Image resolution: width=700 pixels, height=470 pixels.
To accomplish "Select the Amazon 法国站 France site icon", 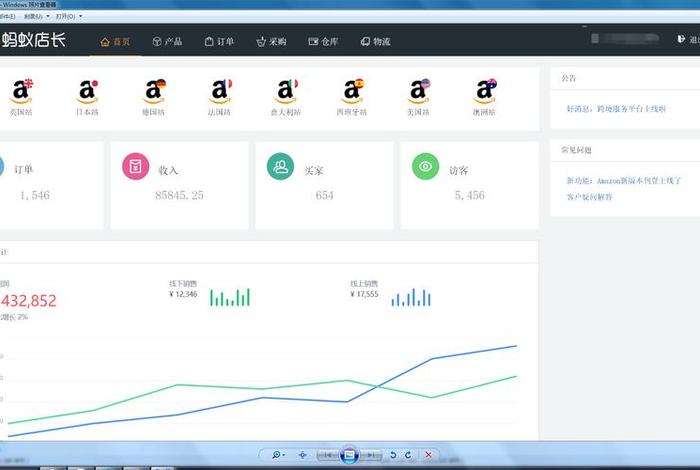I will point(220,91).
